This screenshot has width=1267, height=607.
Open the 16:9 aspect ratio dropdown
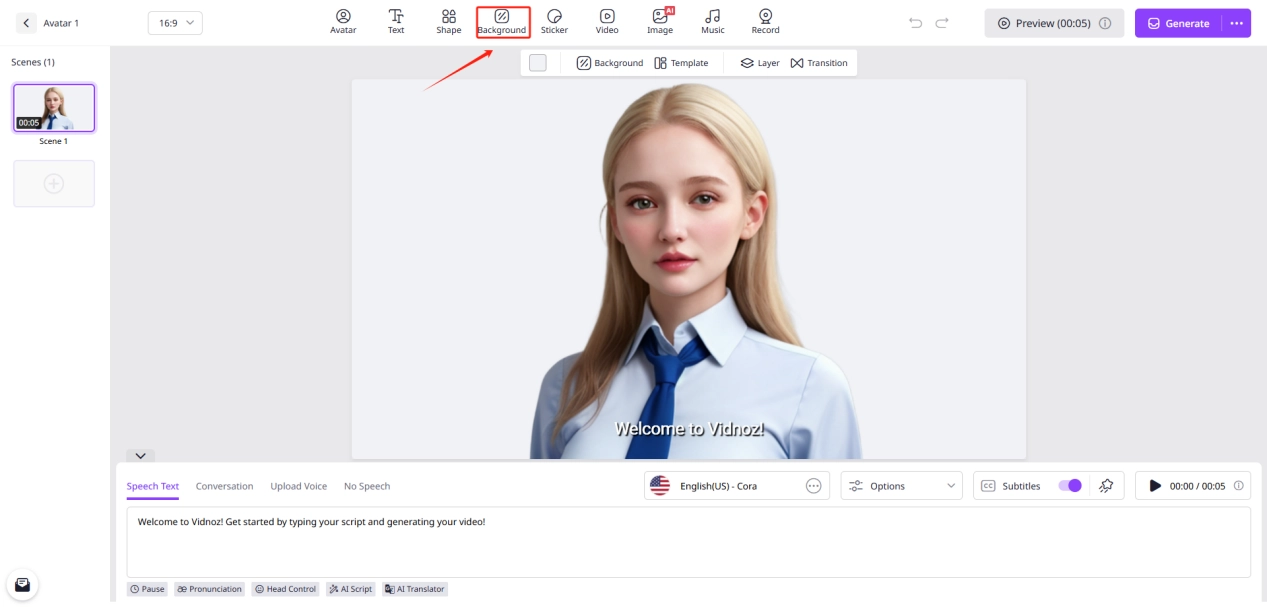[x=175, y=23]
